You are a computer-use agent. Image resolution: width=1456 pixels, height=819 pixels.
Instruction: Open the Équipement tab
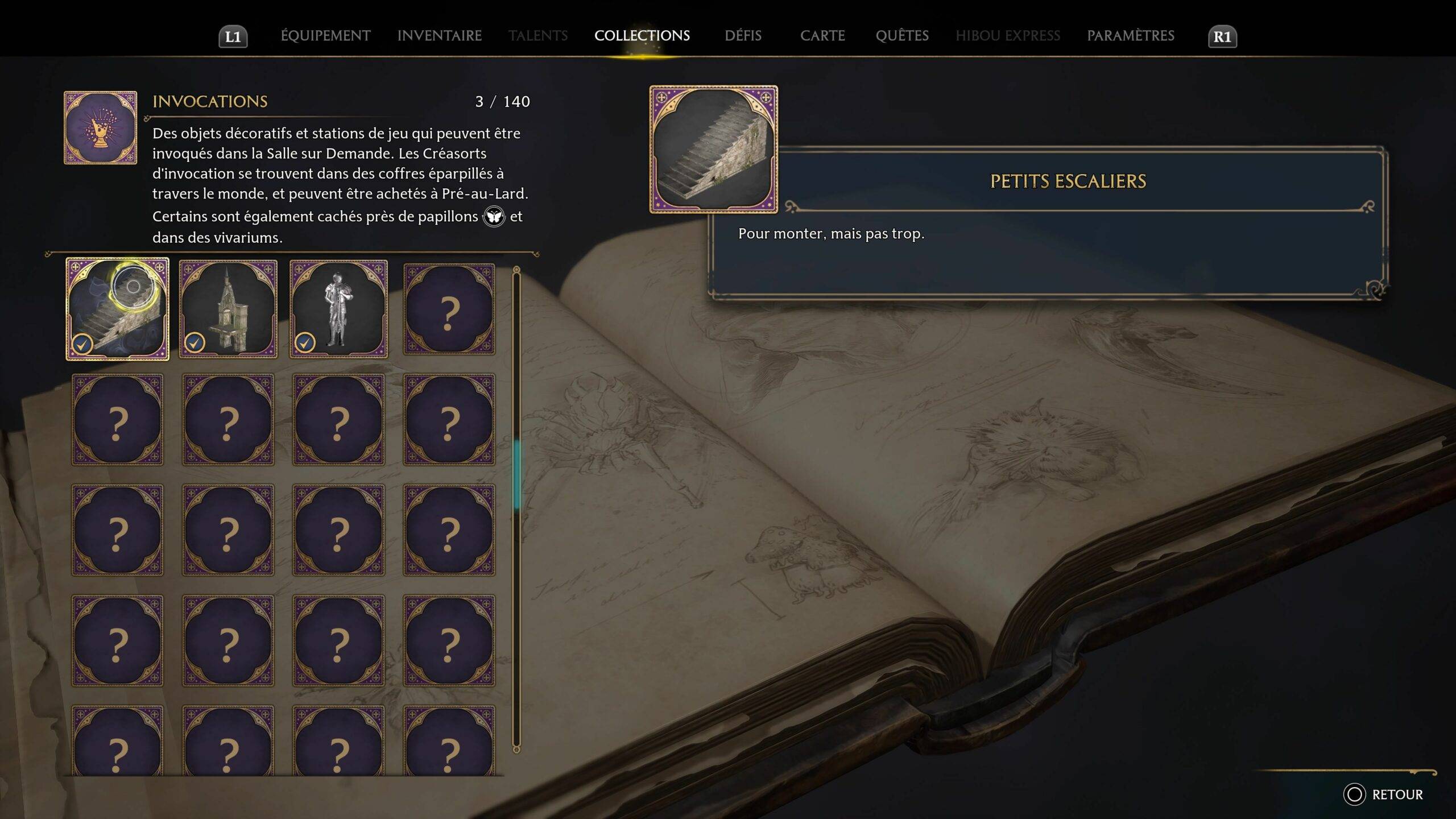(x=325, y=36)
